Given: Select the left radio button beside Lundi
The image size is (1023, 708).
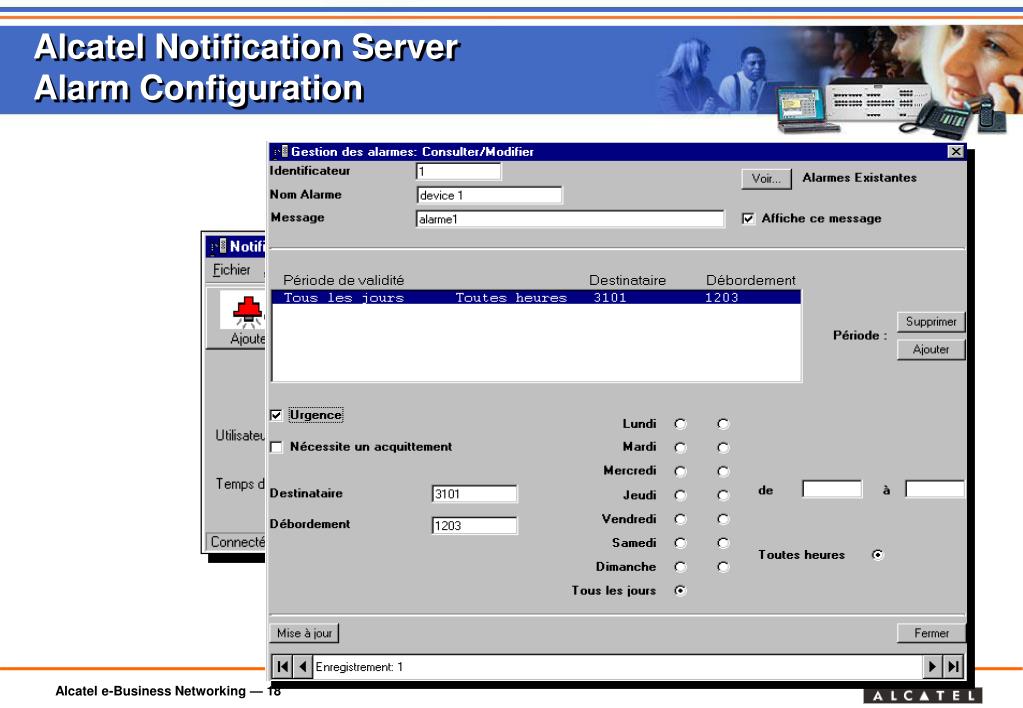Looking at the screenshot, I should (680, 424).
